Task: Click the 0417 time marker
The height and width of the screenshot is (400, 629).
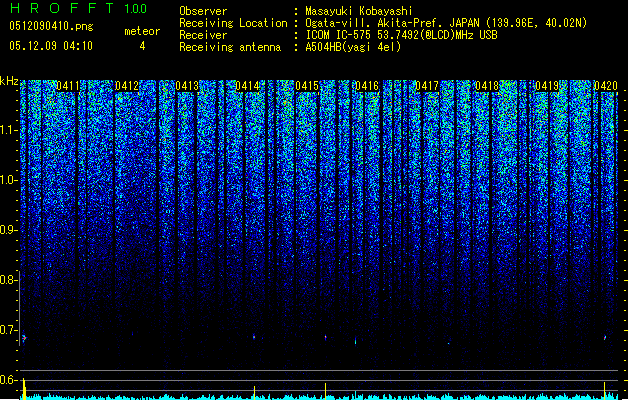Action: [x=427, y=86]
